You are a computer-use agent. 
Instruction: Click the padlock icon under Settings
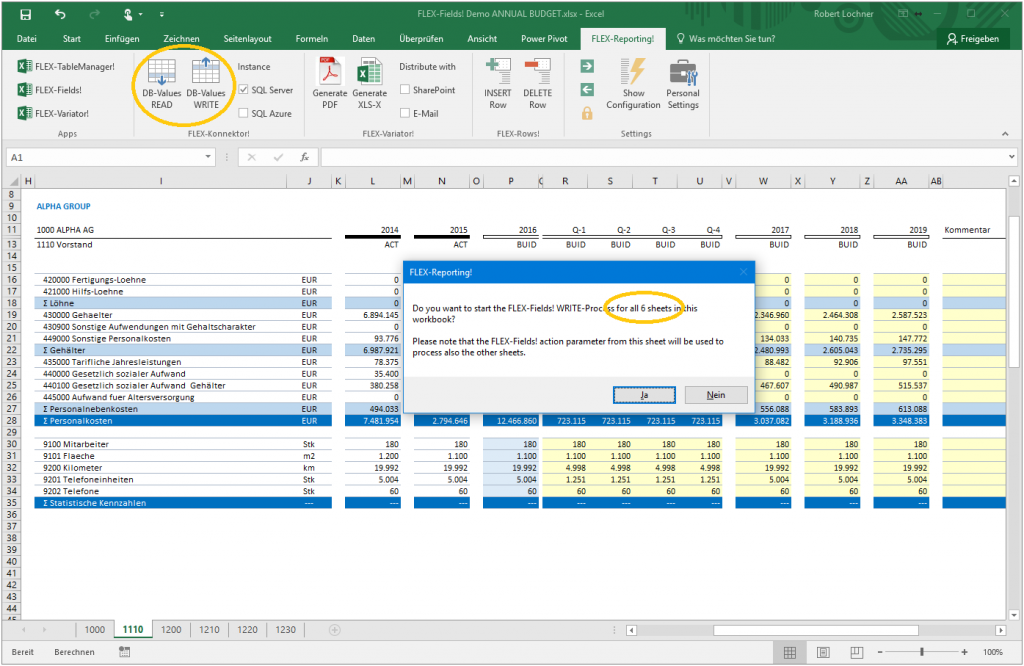[x=585, y=113]
